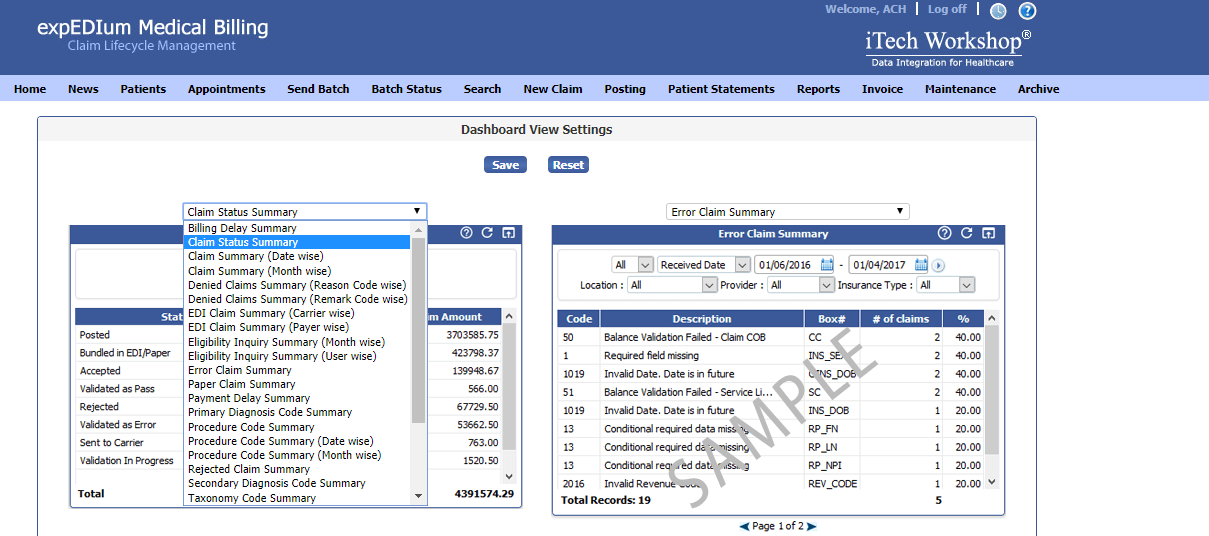This screenshot has height=536, width=1209.
Task: Save the dashboard view settings
Action: (505, 165)
